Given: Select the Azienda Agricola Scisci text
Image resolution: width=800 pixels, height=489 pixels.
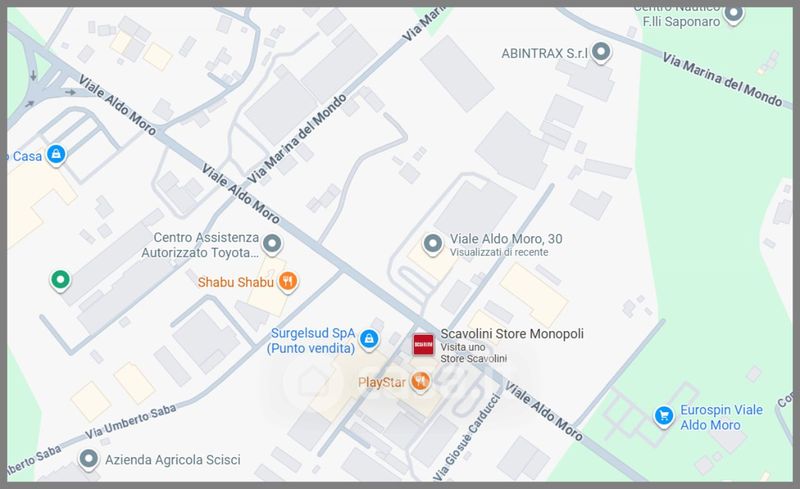Looking at the screenshot, I should tap(172, 459).
